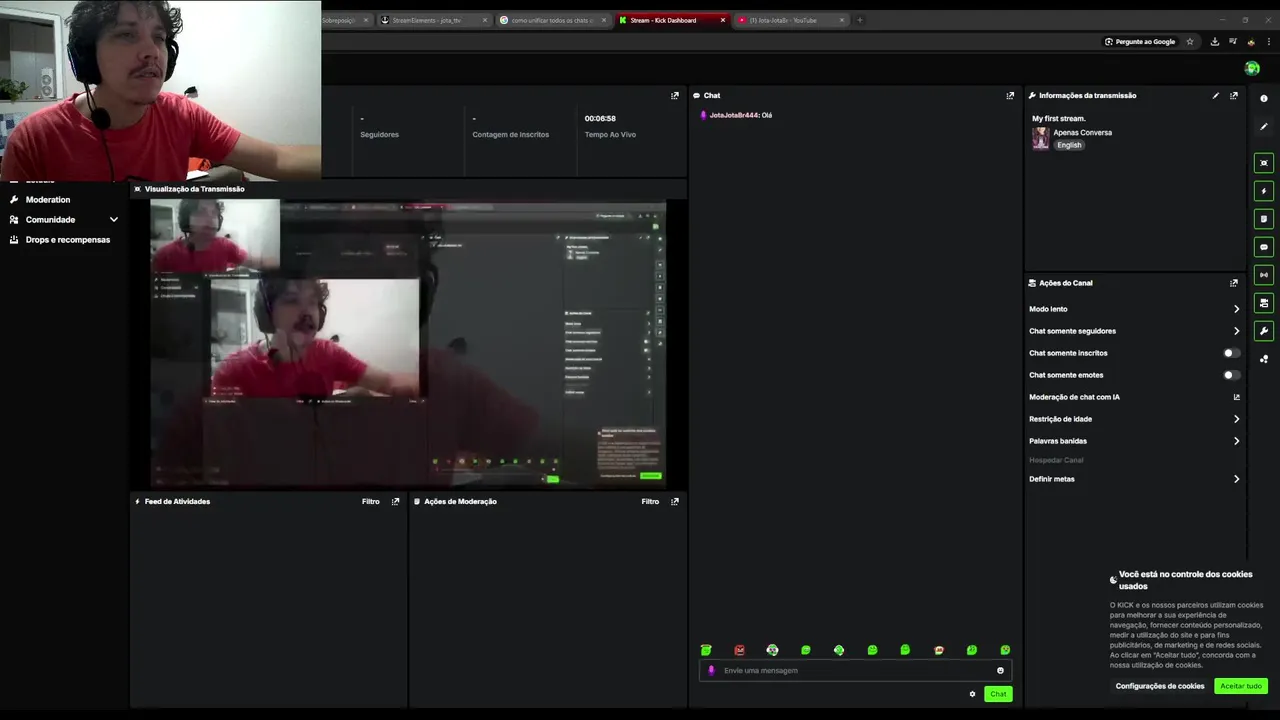Expand Restrição de idade settings
The image size is (1280, 720).
1237,419
